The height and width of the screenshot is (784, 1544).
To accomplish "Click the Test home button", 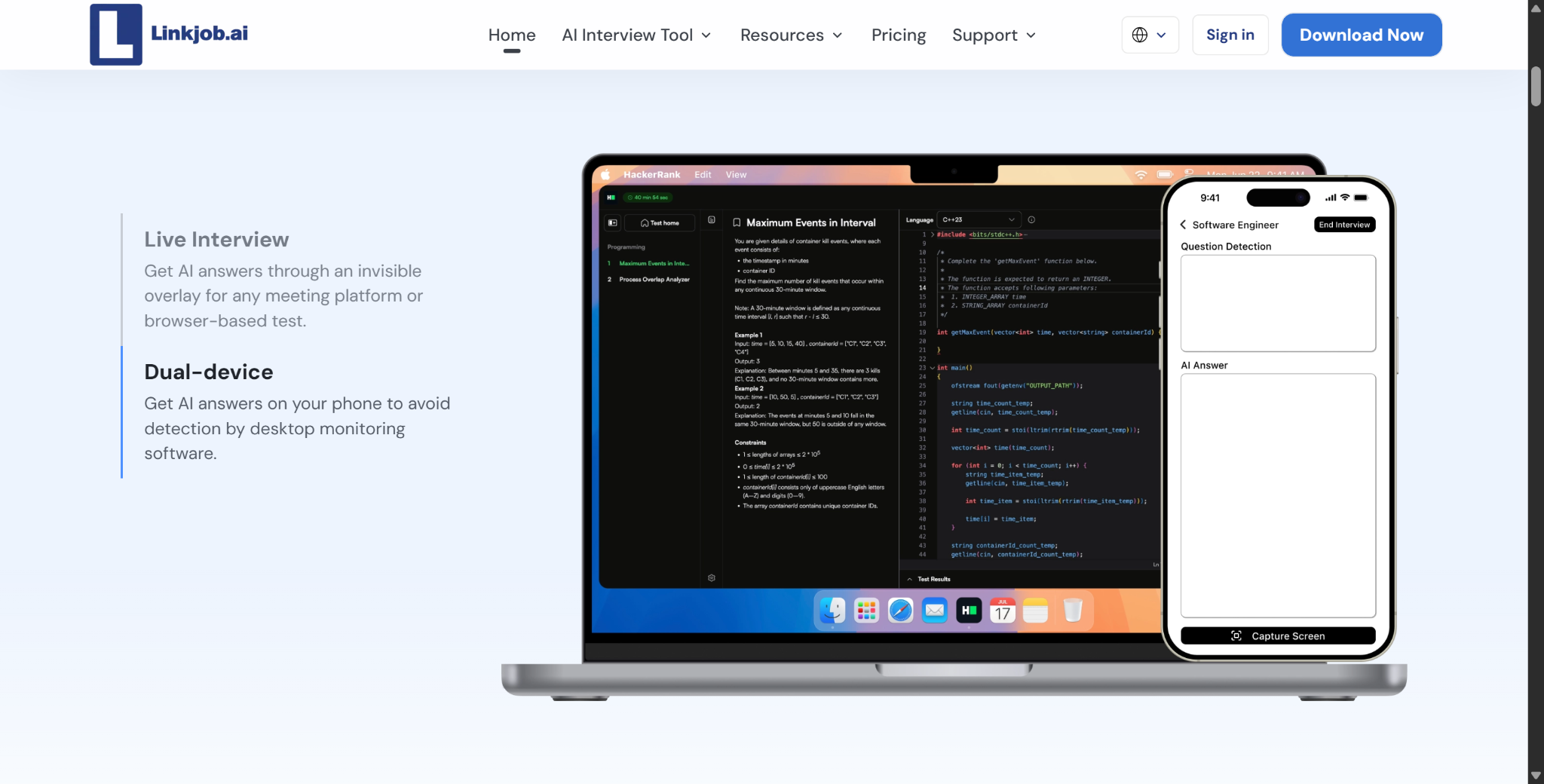I will [x=660, y=223].
